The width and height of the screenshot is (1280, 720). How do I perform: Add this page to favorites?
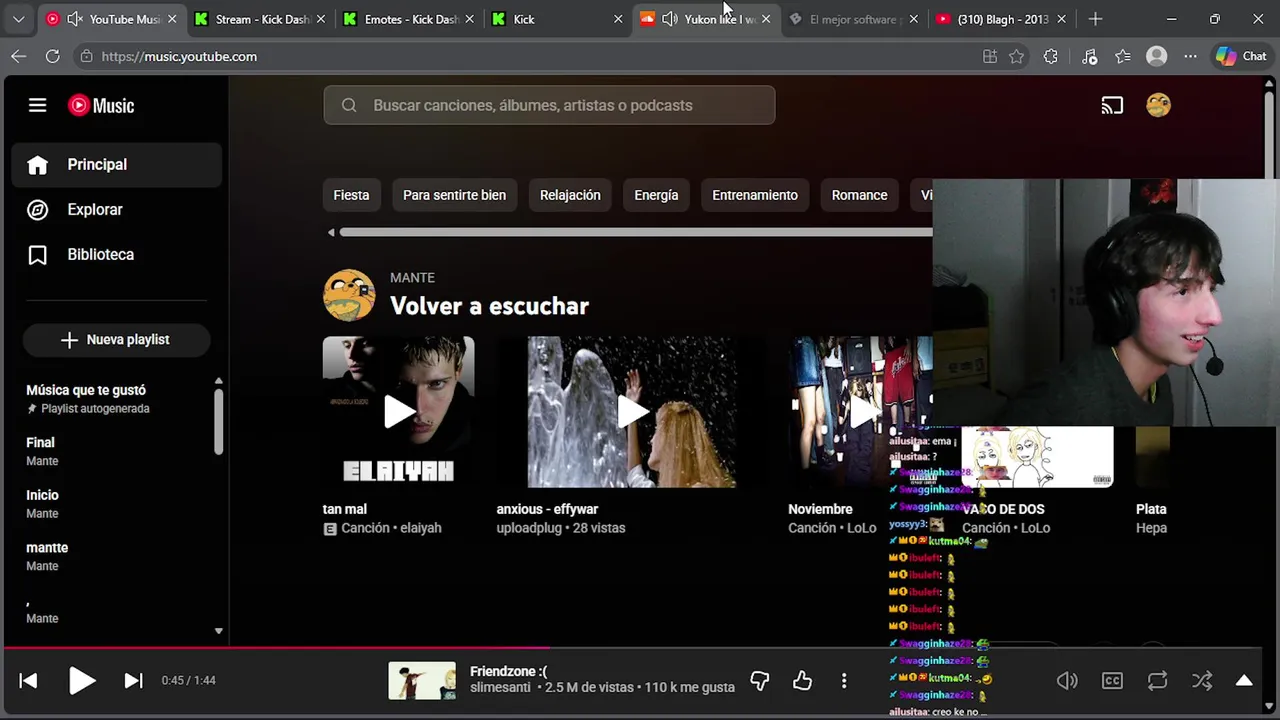pos(1017,56)
